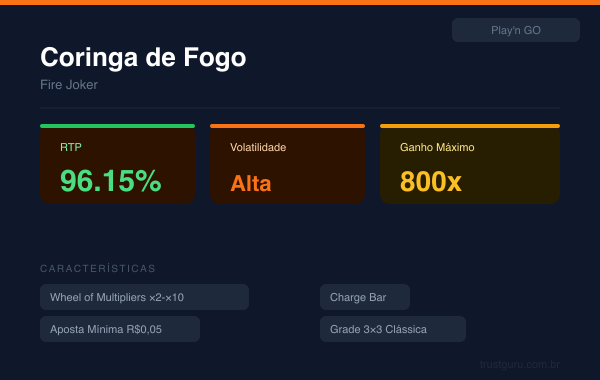
Task: Click the 96.15% RTP value
Action: pyautogui.click(x=111, y=181)
